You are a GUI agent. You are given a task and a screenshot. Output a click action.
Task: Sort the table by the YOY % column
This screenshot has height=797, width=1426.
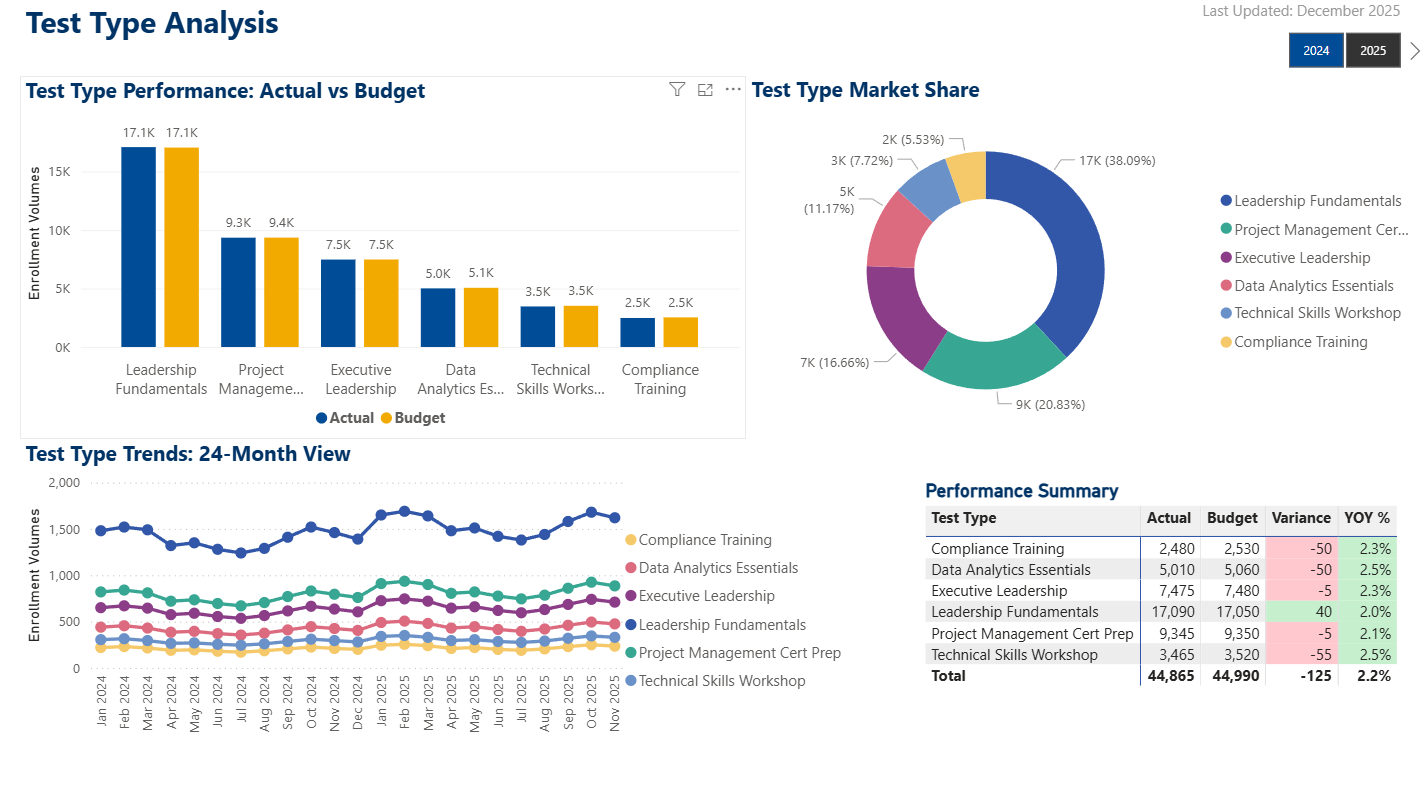pyautogui.click(x=1366, y=518)
